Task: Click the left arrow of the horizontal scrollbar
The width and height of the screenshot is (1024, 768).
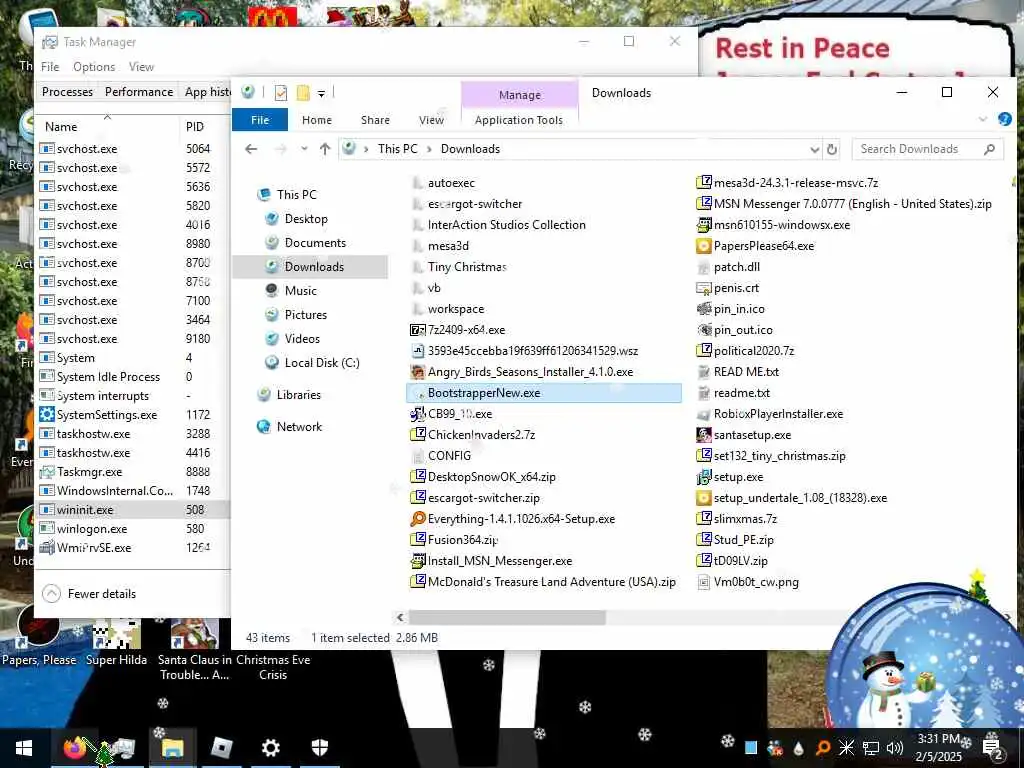Action: (400, 617)
